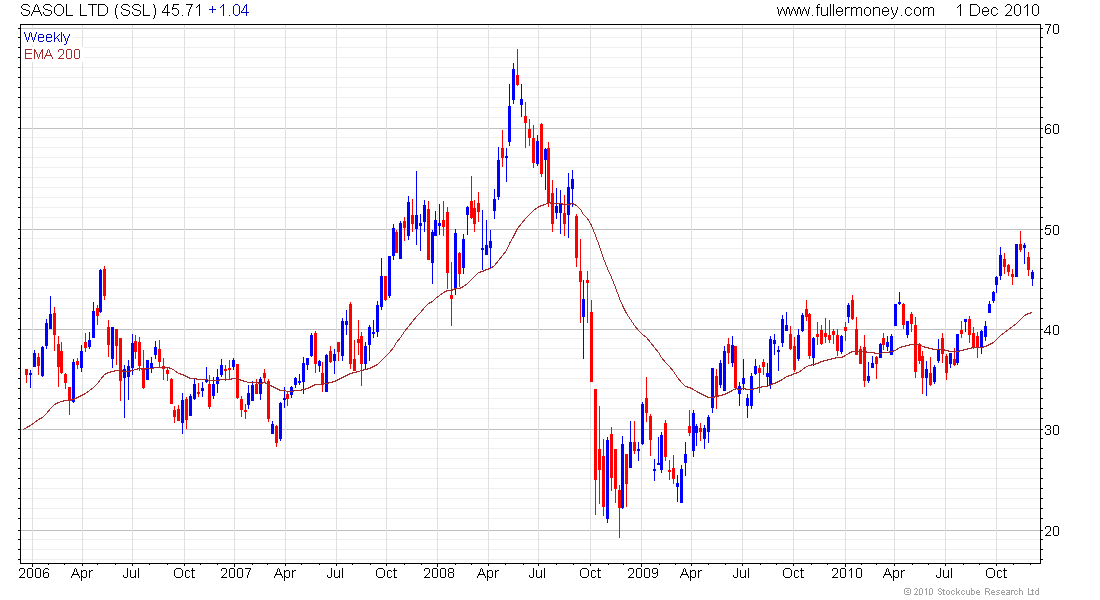Click the 2007 year label on time axis
Image resolution: width=1100 pixels, height=600 pixels.
[x=236, y=573]
